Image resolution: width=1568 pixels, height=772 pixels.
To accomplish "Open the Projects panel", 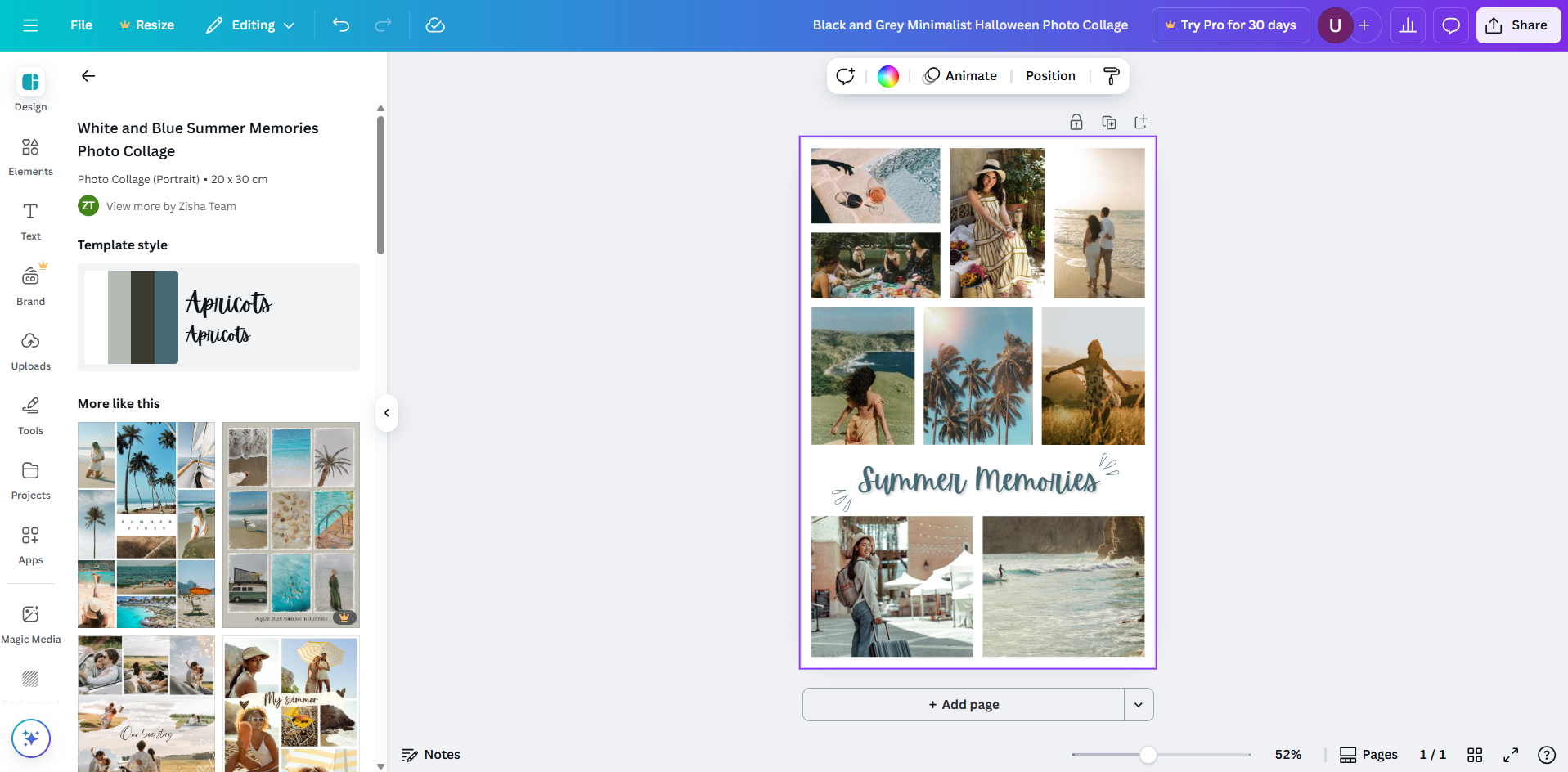I will click(x=30, y=480).
